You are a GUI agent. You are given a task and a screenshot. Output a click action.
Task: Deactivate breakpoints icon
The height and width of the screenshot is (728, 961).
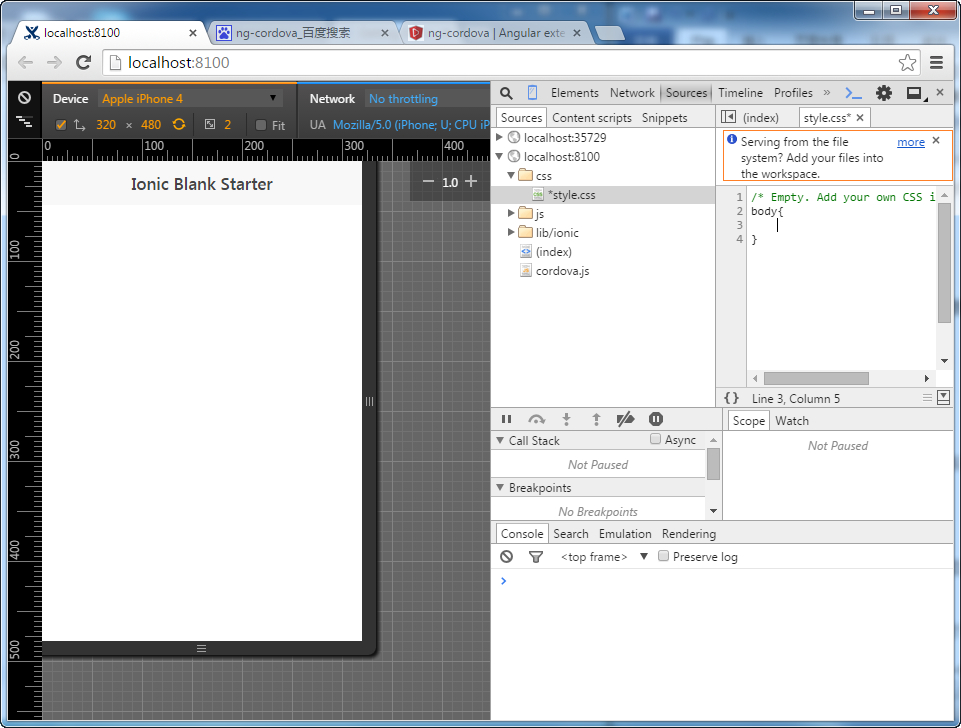[625, 419]
